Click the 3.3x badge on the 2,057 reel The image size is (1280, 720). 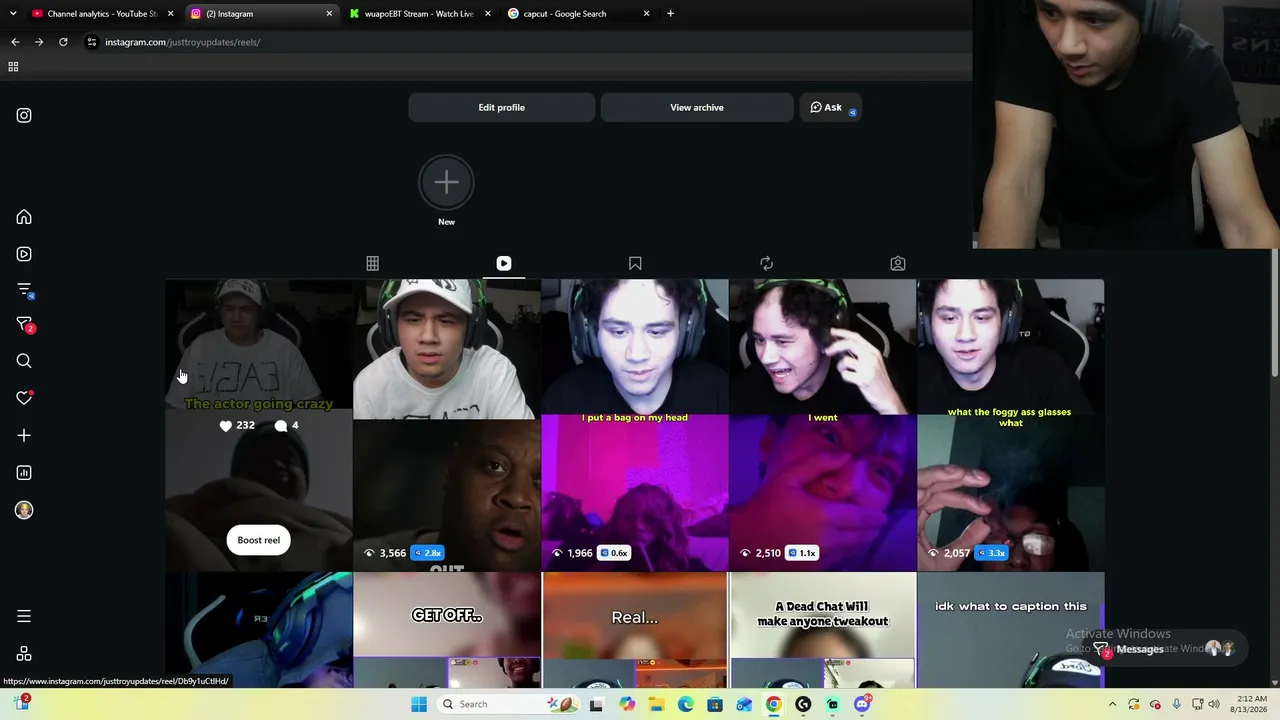(992, 553)
